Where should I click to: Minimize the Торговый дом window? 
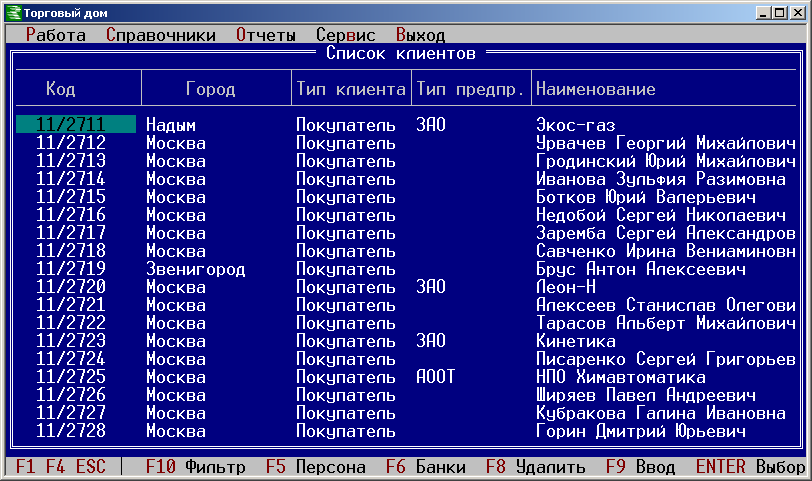[x=762, y=13]
